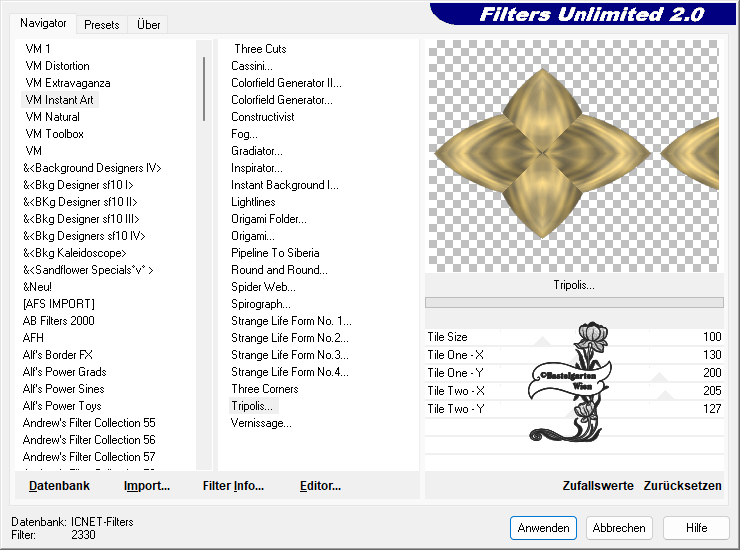Click the Datenbank button
Viewport: 740px width, 550px height.
pyautogui.click(x=59, y=486)
